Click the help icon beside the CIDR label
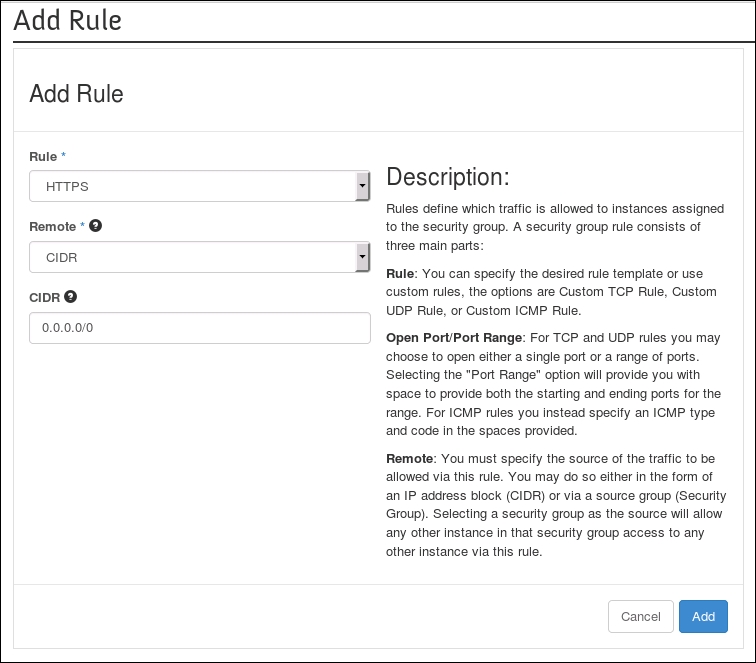756x663 pixels. point(71,297)
